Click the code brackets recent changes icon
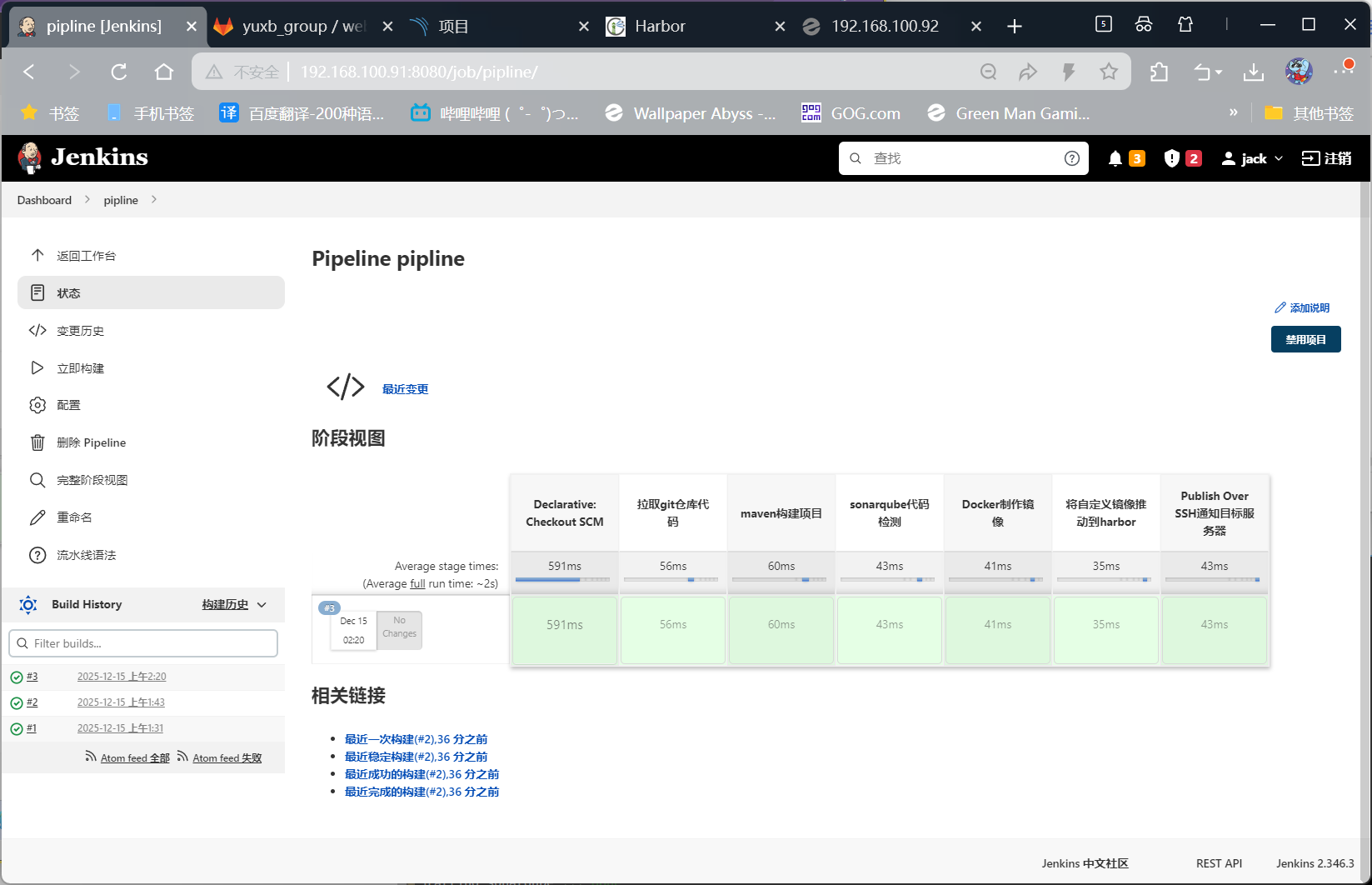The image size is (1372, 885). [346, 387]
